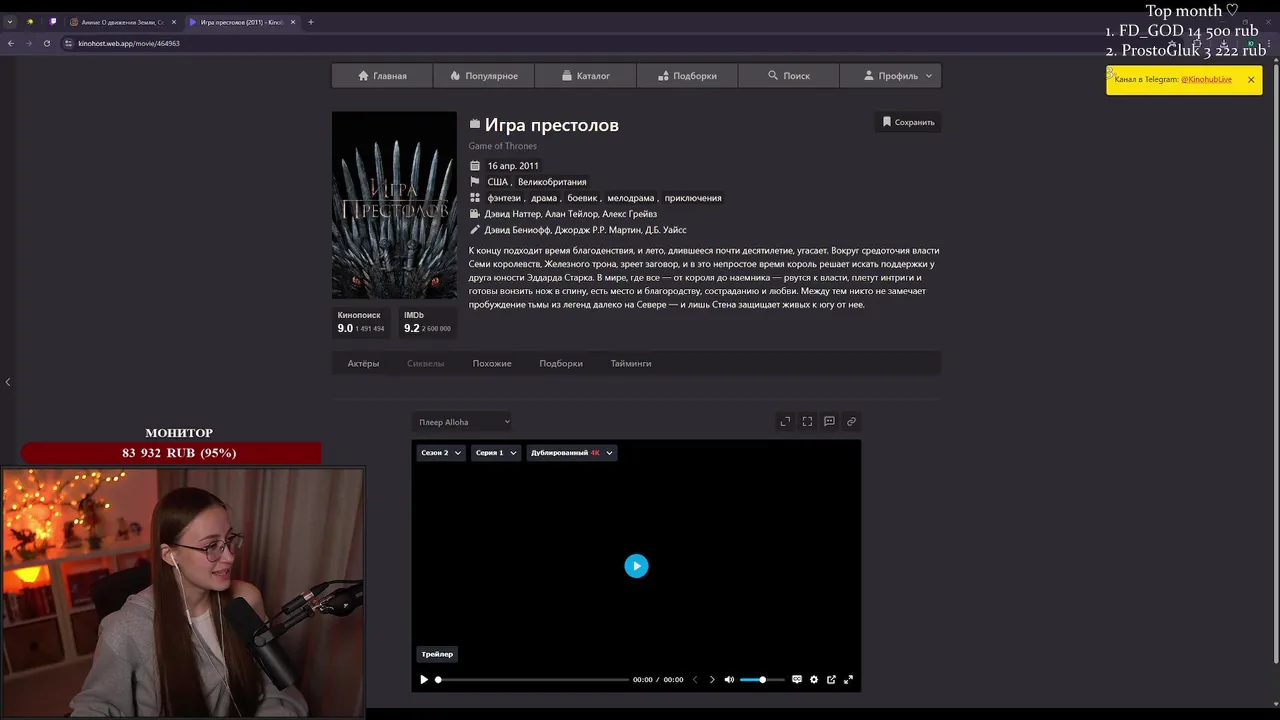Viewport: 1280px width, 720px height.
Task: Open the browser tab search dropdown arrow
Action: [10, 22]
